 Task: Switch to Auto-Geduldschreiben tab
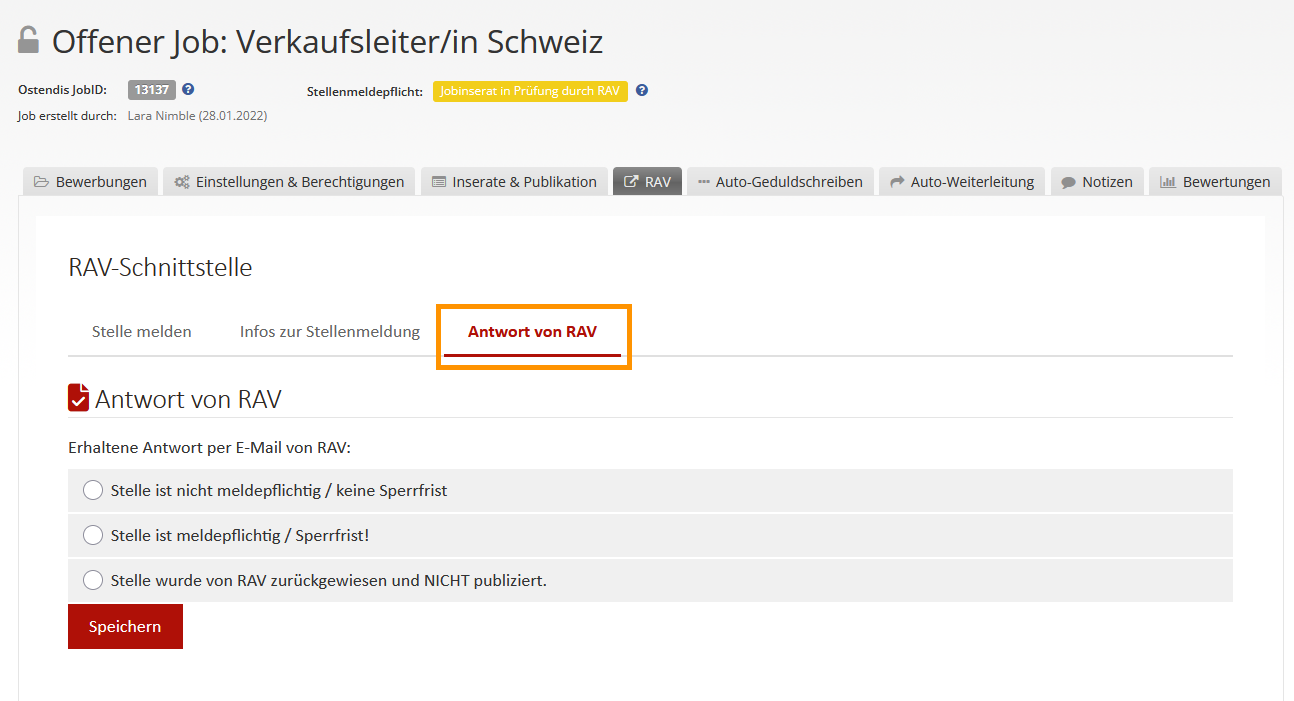780,182
